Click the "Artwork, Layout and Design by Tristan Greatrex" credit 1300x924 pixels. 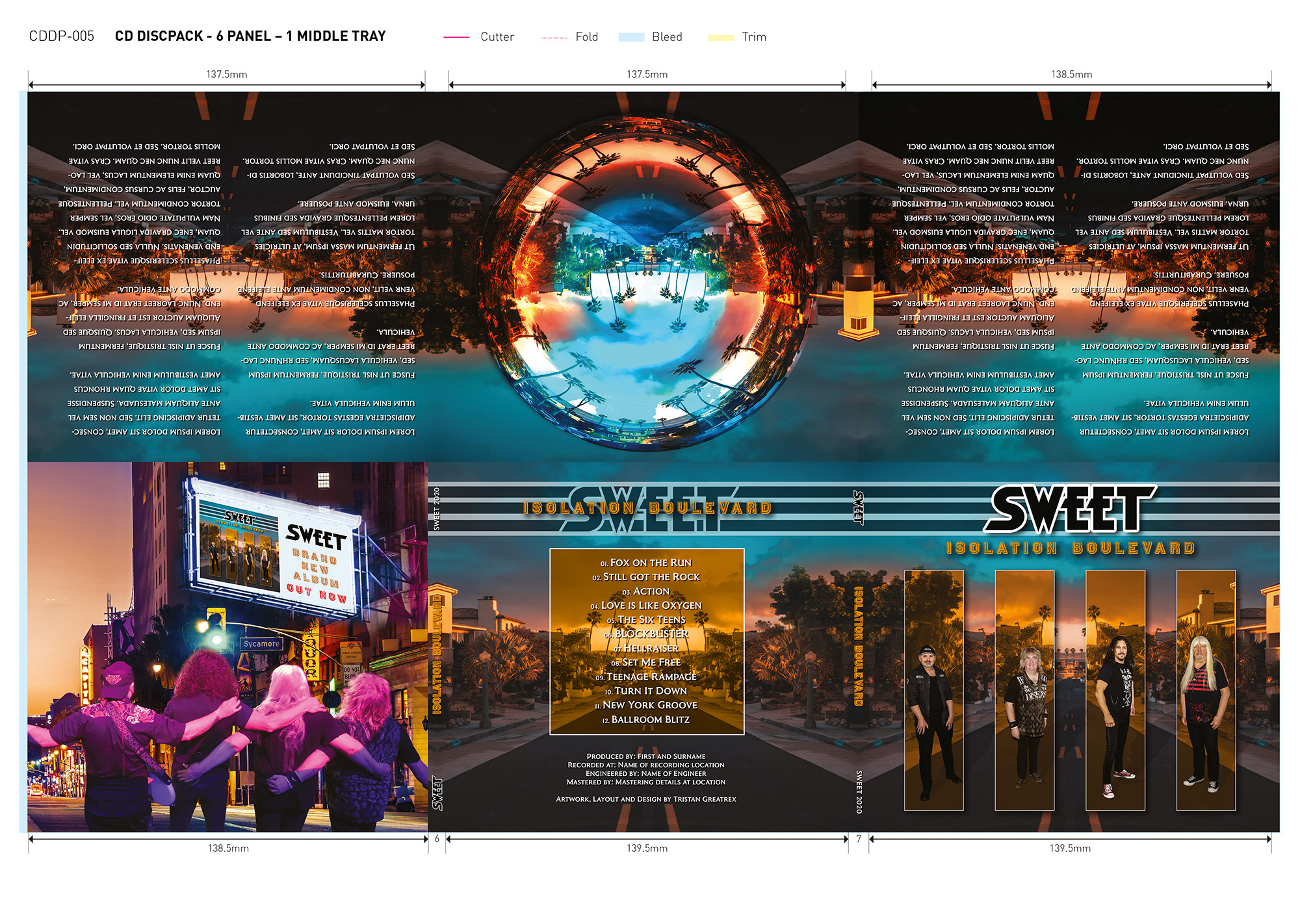(646, 799)
